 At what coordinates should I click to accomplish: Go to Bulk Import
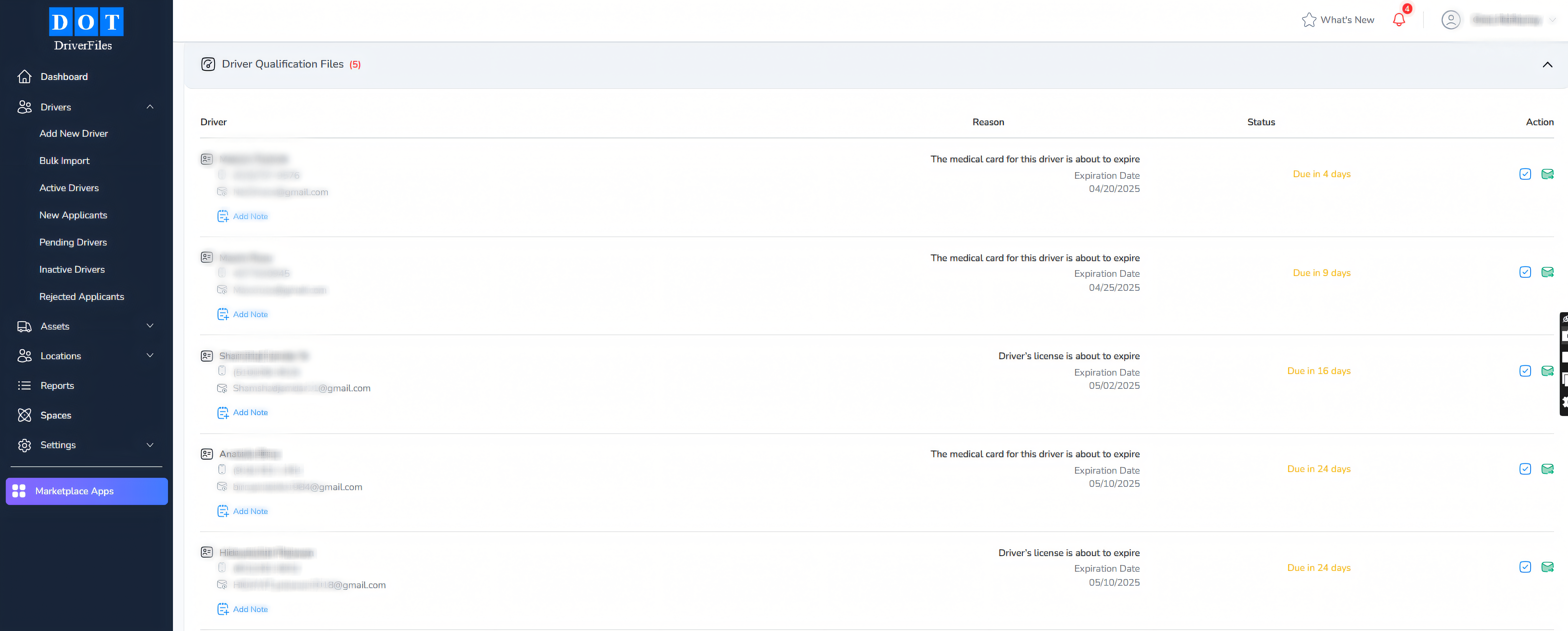(x=64, y=161)
